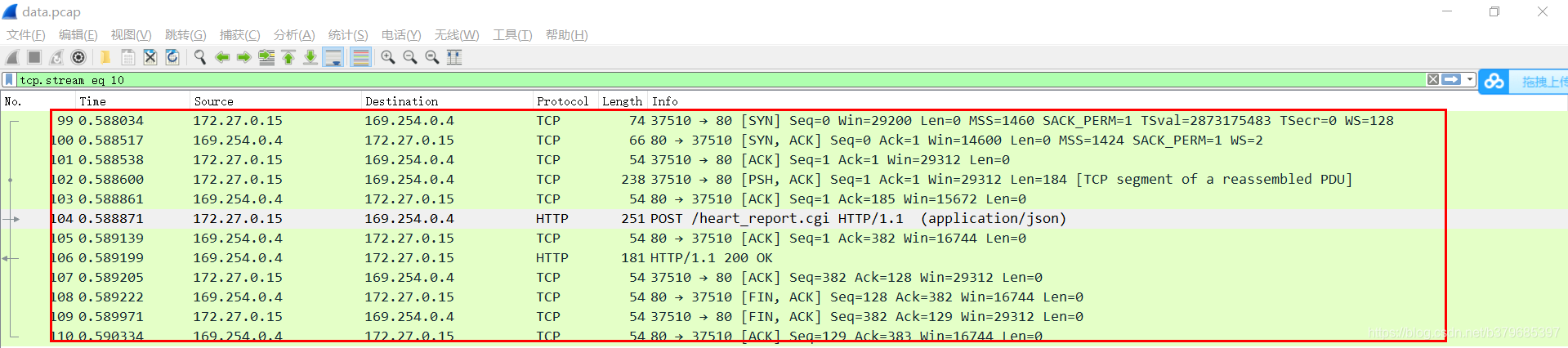Jump to last packet icon
This screenshot has height=348, width=1568.
(310, 57)
